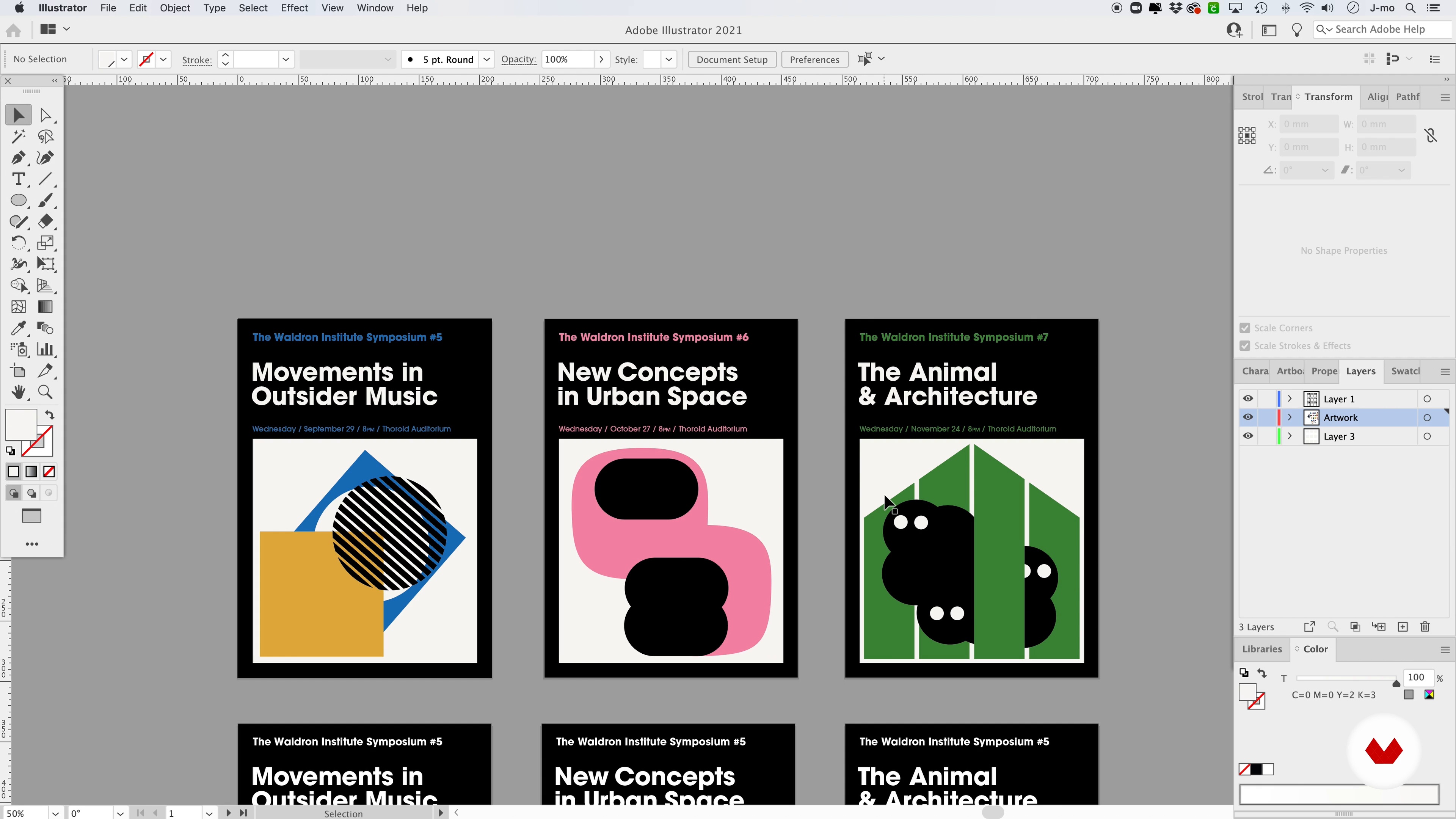This screenshot has height=819, width=1456.
Task: Click the Home icon
Action: coord(14,30)
